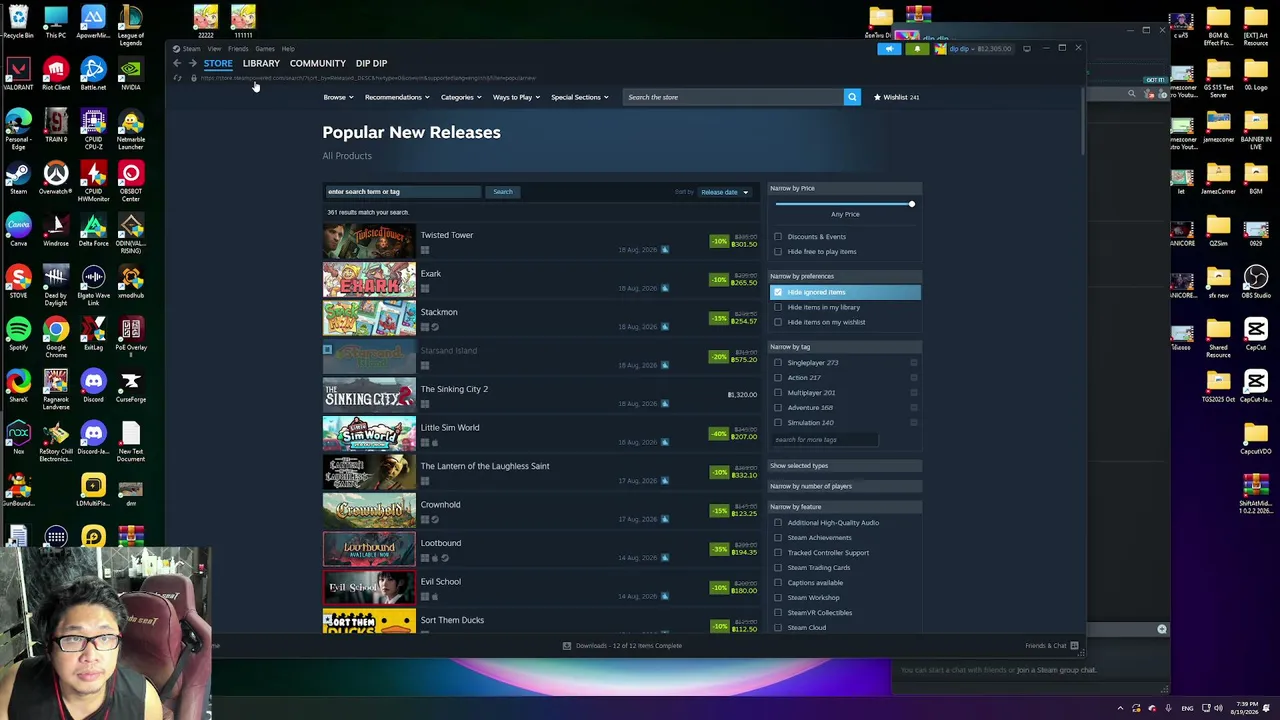Image resolution: width=1280 pixels, height=720 pixels.
Task: Click the store search magnifier button
Action: click(x=852, y=97)
